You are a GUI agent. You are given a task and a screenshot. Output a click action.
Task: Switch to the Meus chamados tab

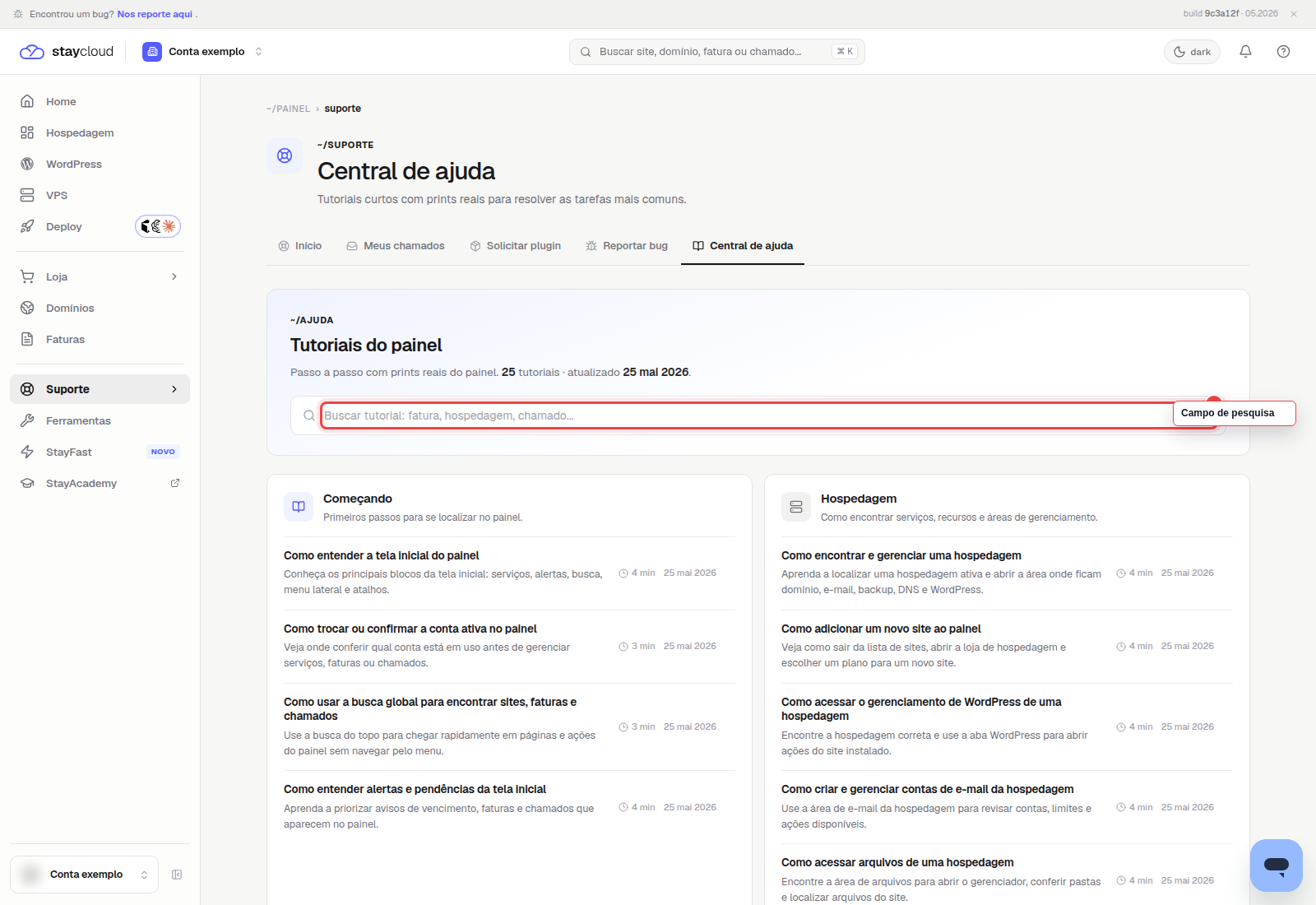[396, 246]
